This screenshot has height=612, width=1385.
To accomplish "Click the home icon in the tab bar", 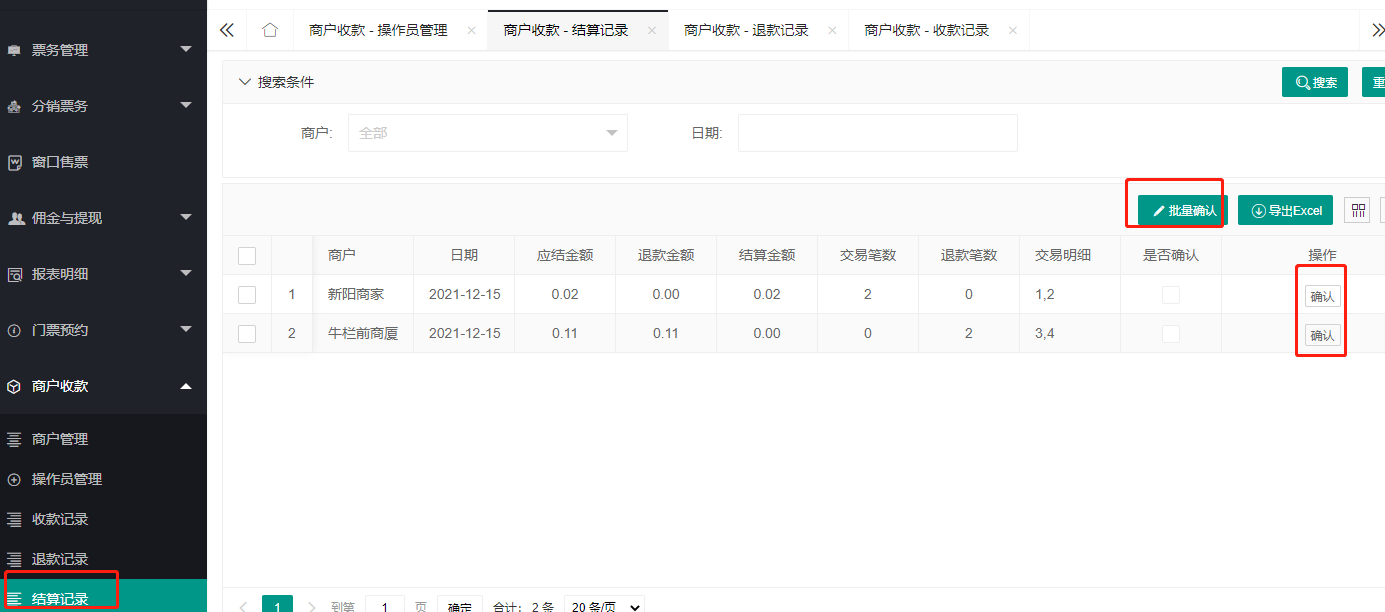I will click(269, 29).
